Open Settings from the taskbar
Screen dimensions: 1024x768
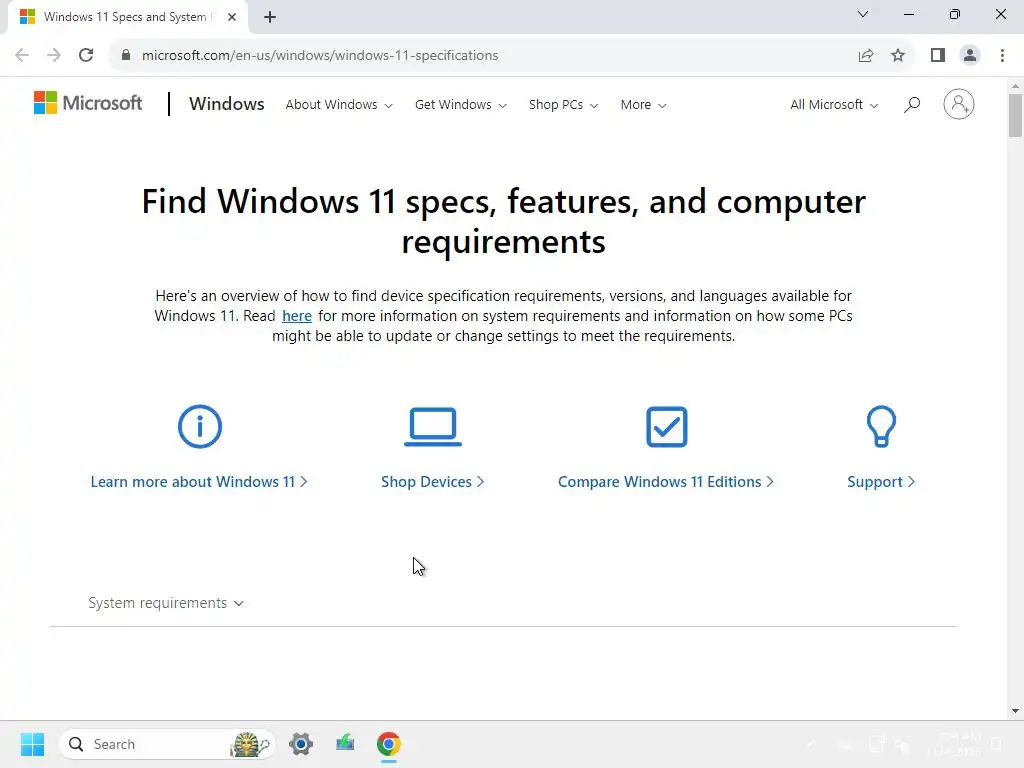click(x=301, y=744)
